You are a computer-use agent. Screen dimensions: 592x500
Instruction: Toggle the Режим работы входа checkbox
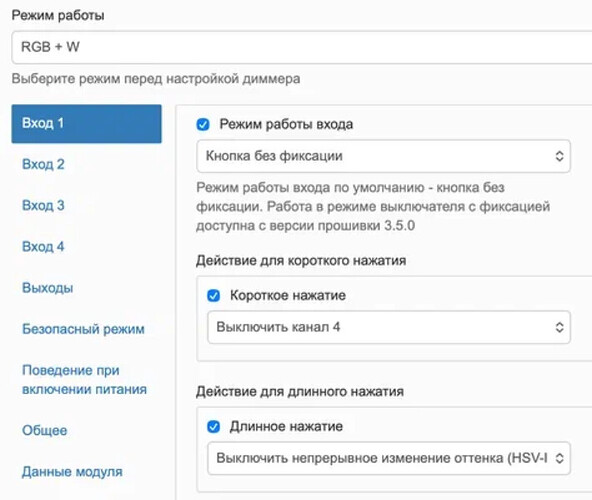(203, 124)
